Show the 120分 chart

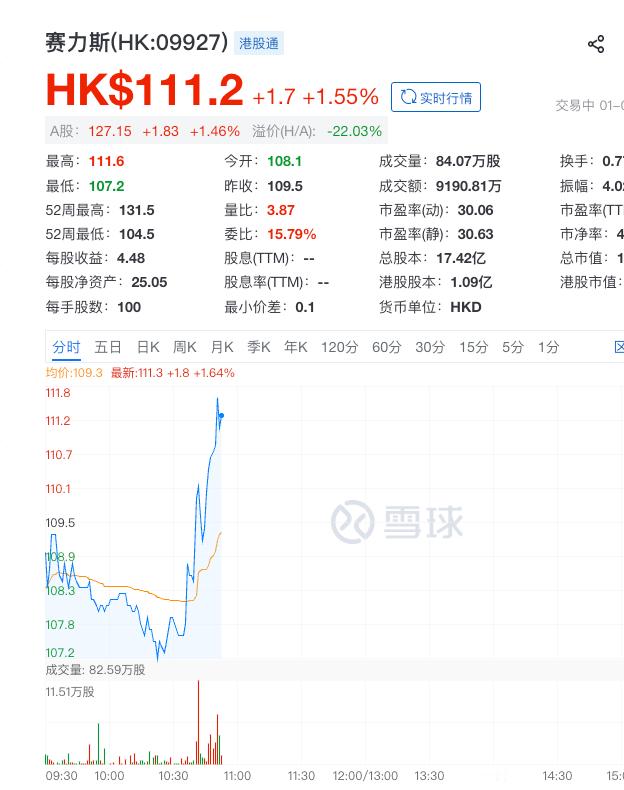(x=339, y=347)
